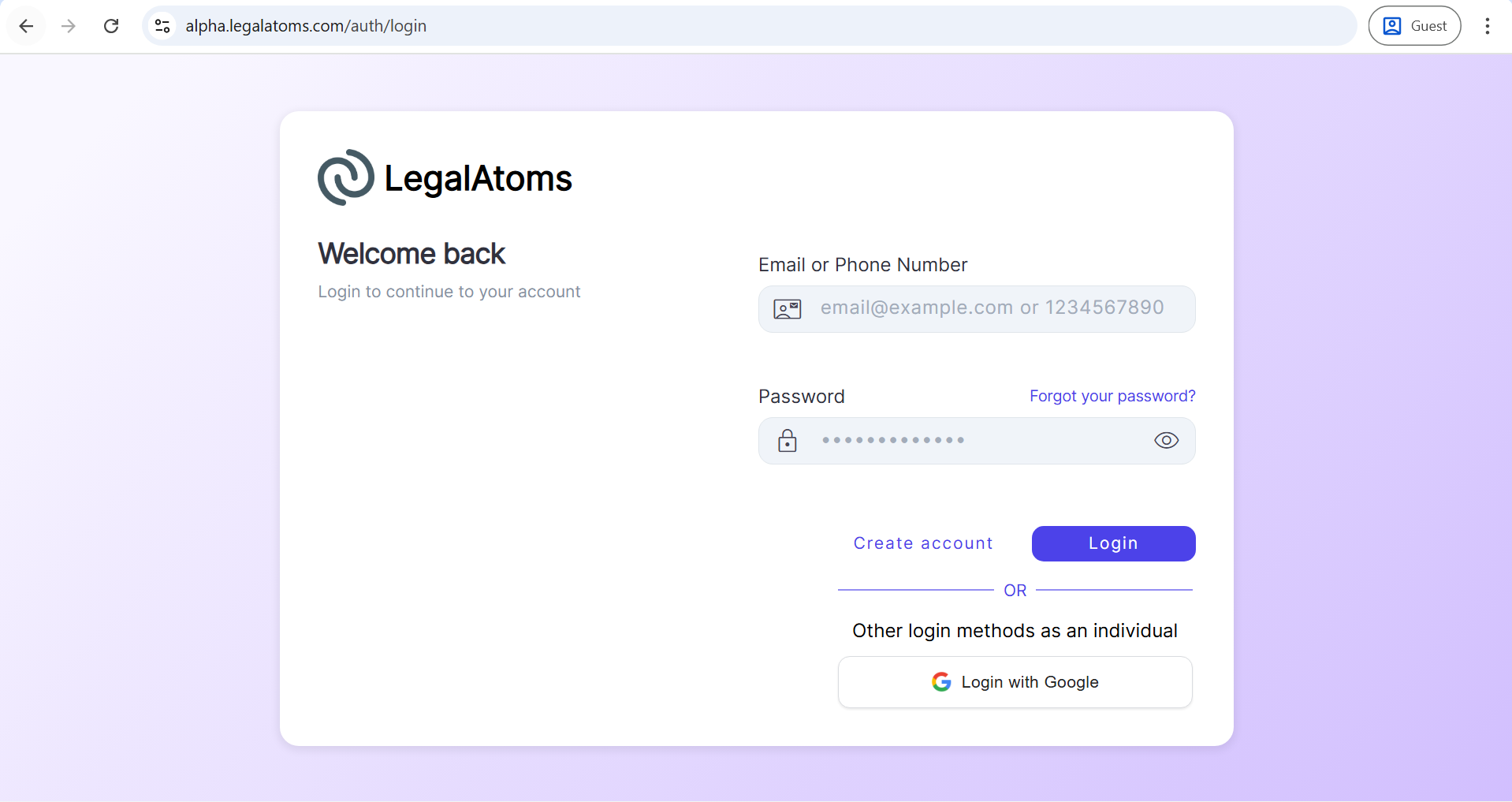Click the browser Forward arrow
The image size is (1512, 802).
pyautogui.click(x=69, y=26)
